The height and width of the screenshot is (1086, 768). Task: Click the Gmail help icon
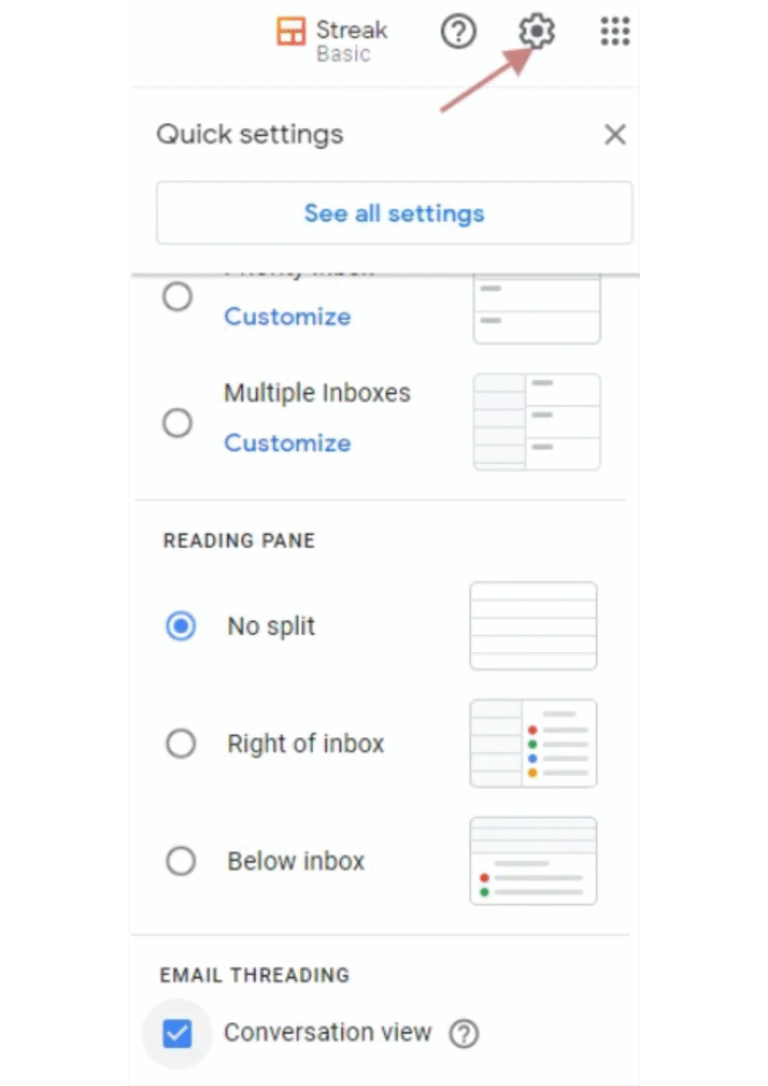[458, 32]
